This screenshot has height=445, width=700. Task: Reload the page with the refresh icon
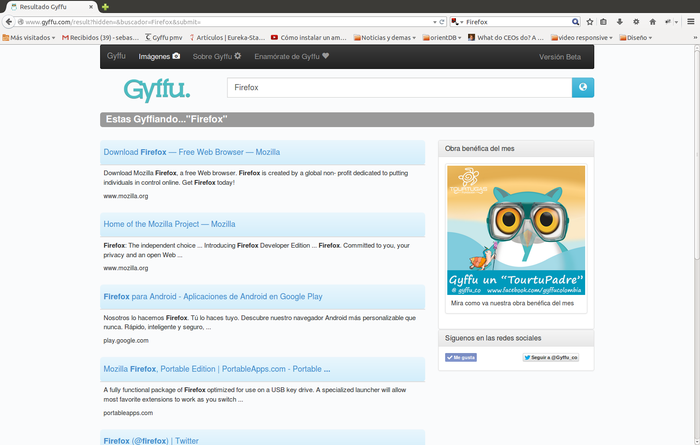coord(442,22)
